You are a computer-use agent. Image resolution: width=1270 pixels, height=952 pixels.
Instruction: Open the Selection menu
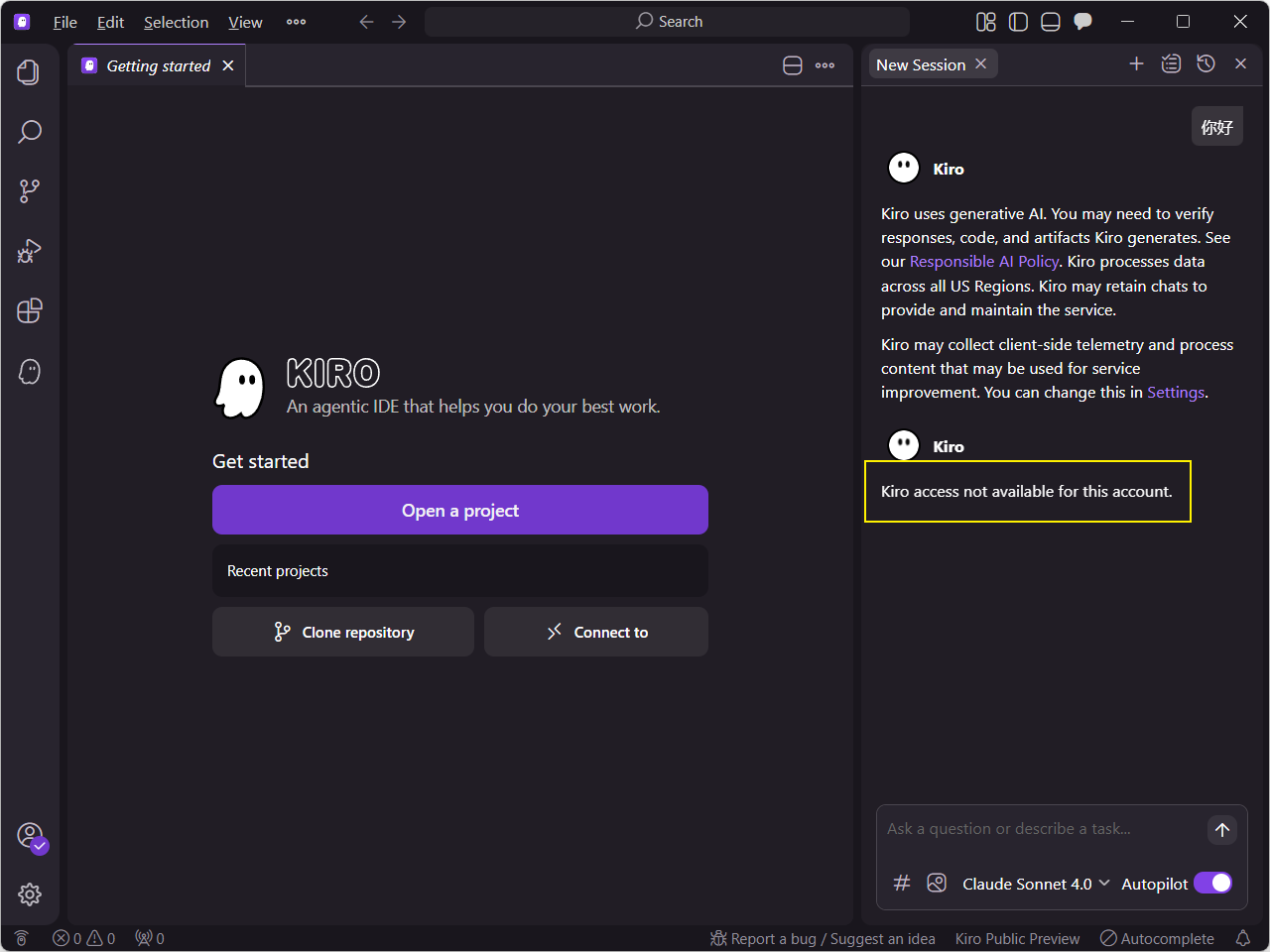176,22
